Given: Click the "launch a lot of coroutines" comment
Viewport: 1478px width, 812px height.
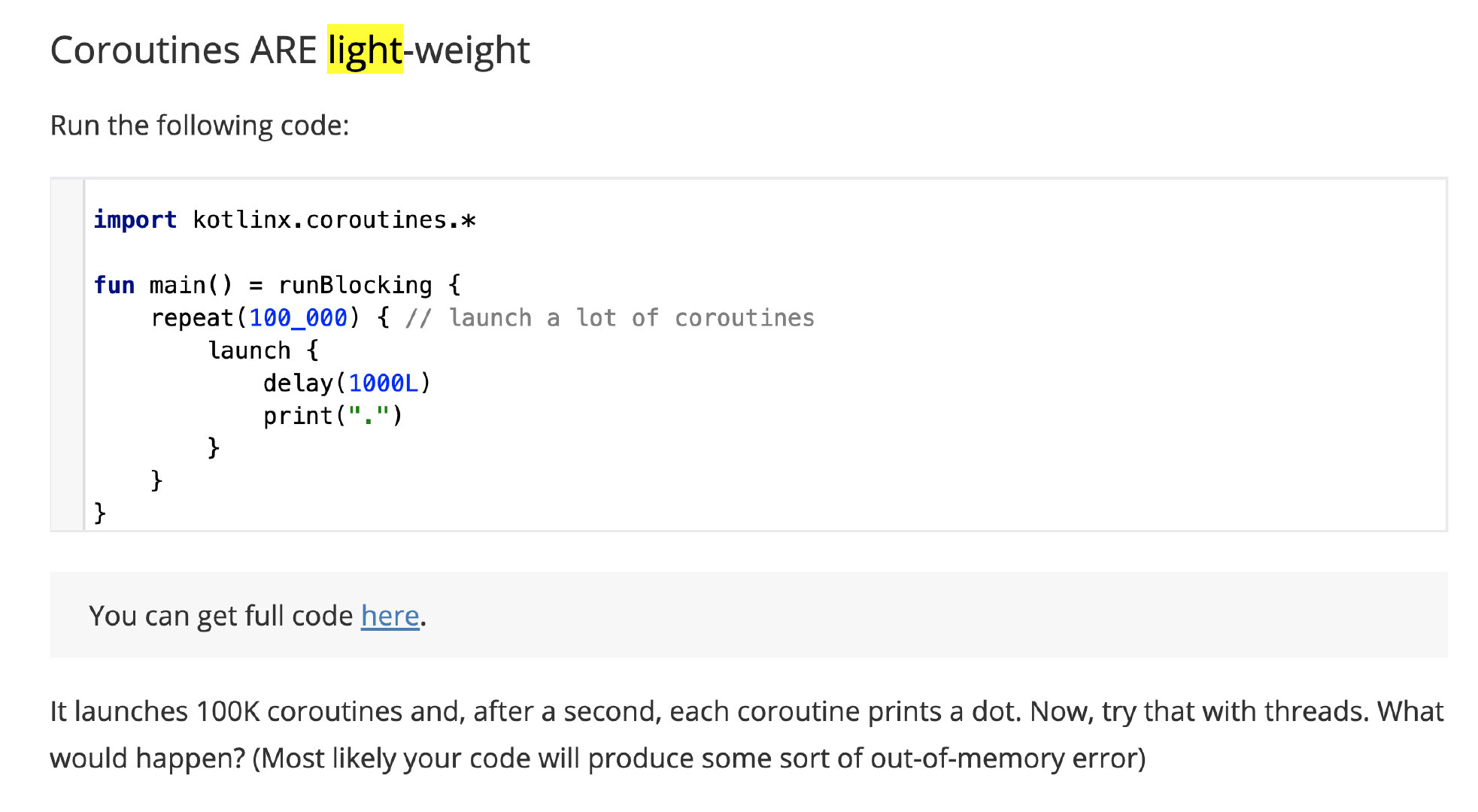Looking at the screenshot, I should [631, 318].
